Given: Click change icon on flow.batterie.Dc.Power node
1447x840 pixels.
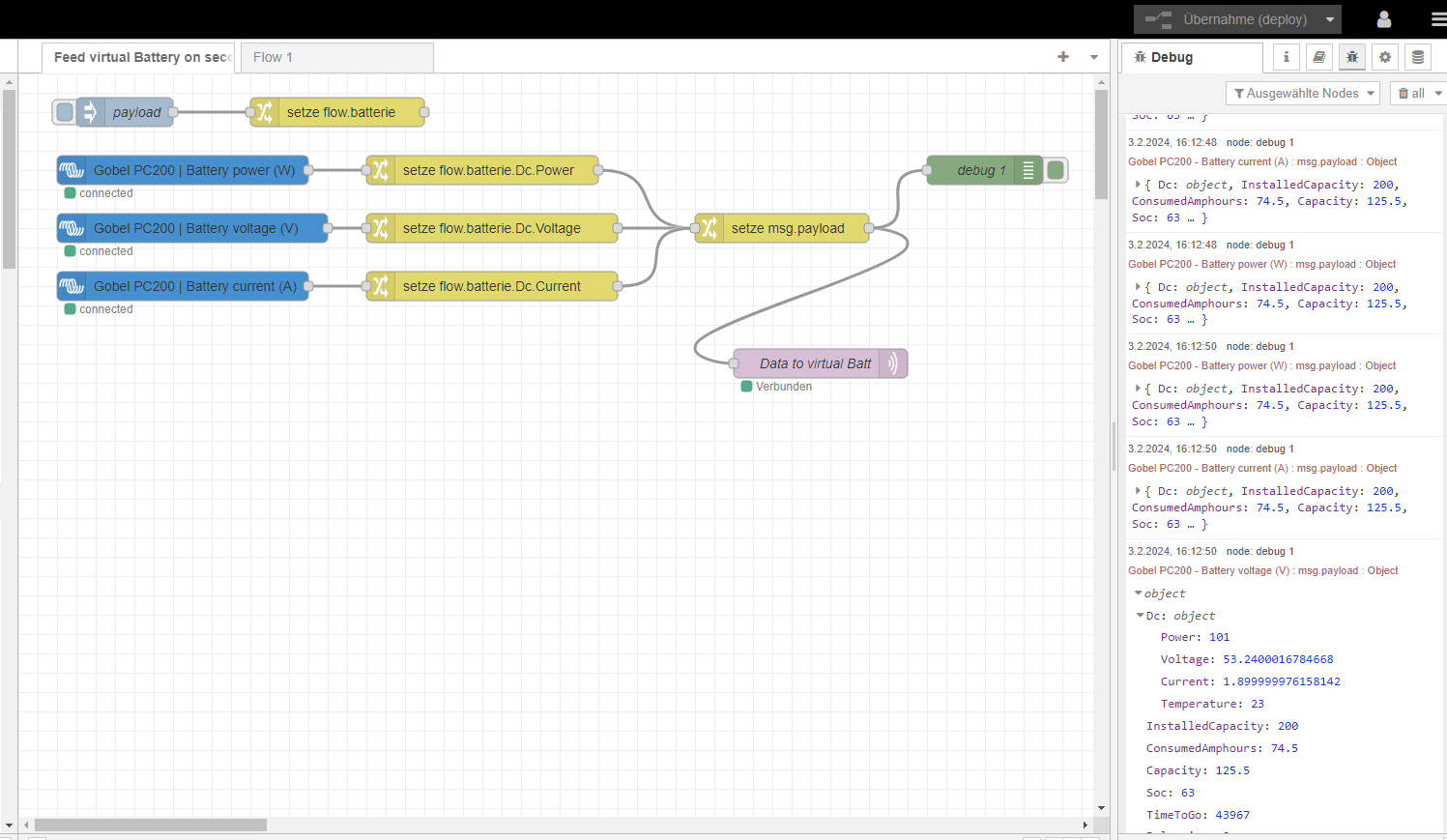Looking at the screenshot, I should coord(381,170).
